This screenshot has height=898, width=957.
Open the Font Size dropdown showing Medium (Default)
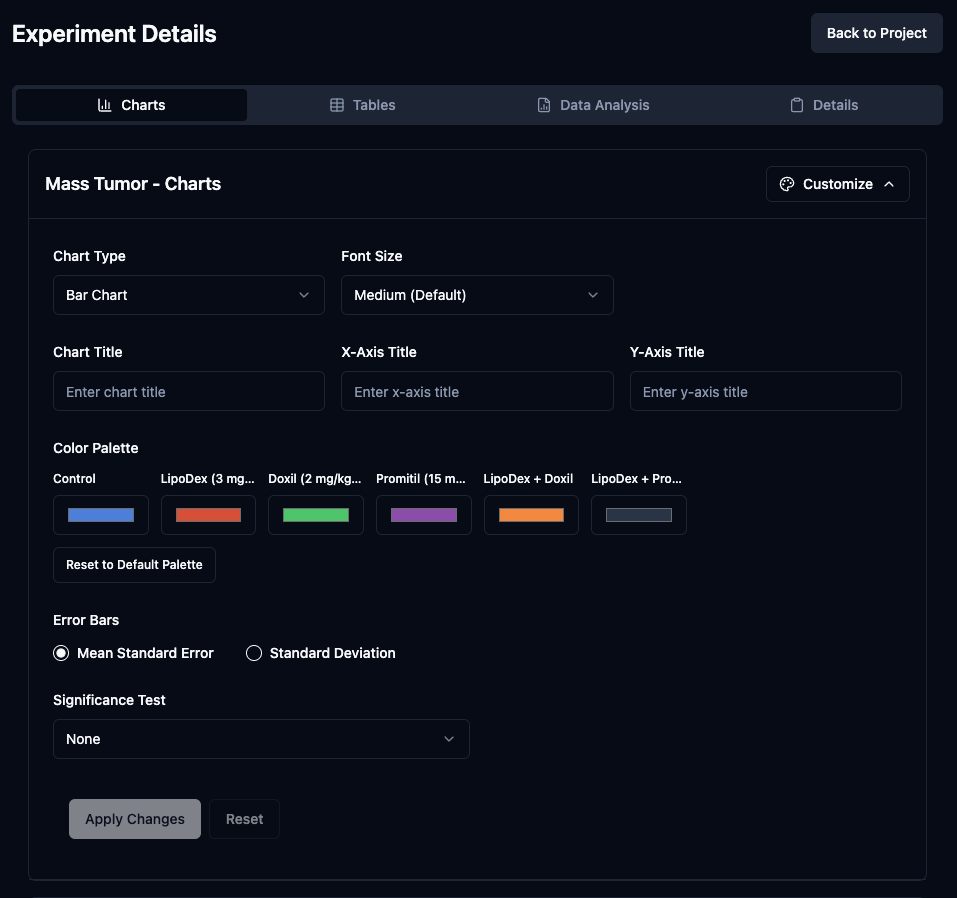tap(477, 295)
